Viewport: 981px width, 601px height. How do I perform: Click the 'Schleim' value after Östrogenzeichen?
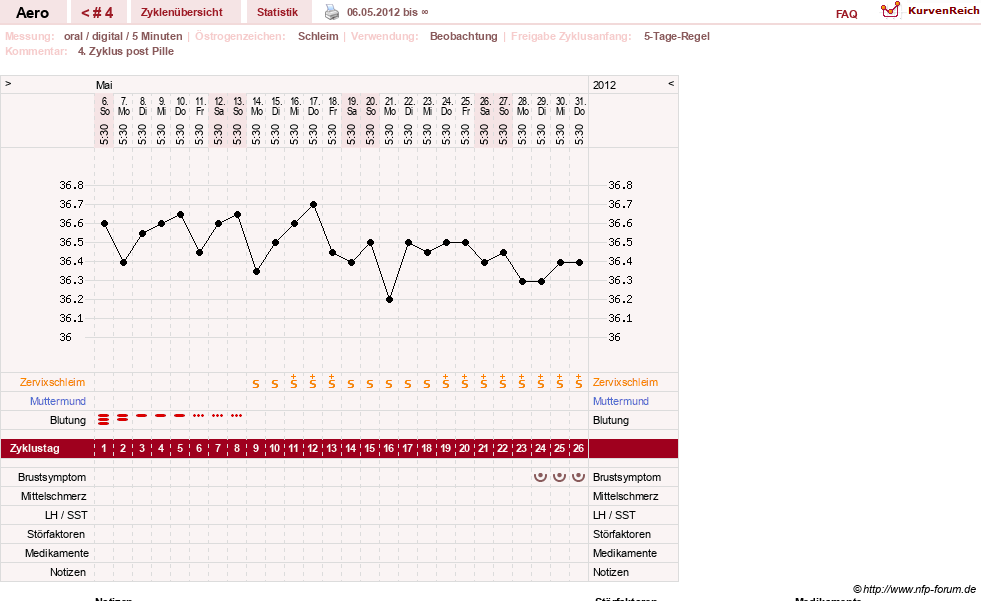coord(318,36)
